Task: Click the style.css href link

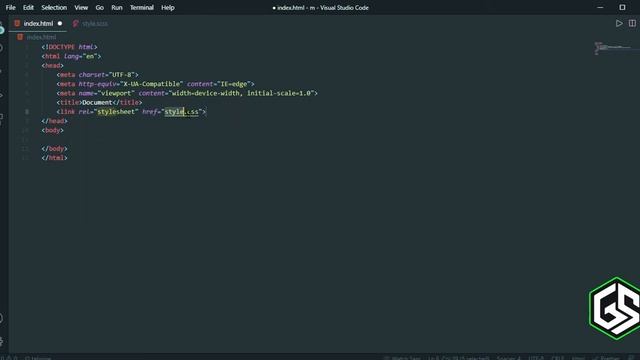Action: [x=182, y=112]
